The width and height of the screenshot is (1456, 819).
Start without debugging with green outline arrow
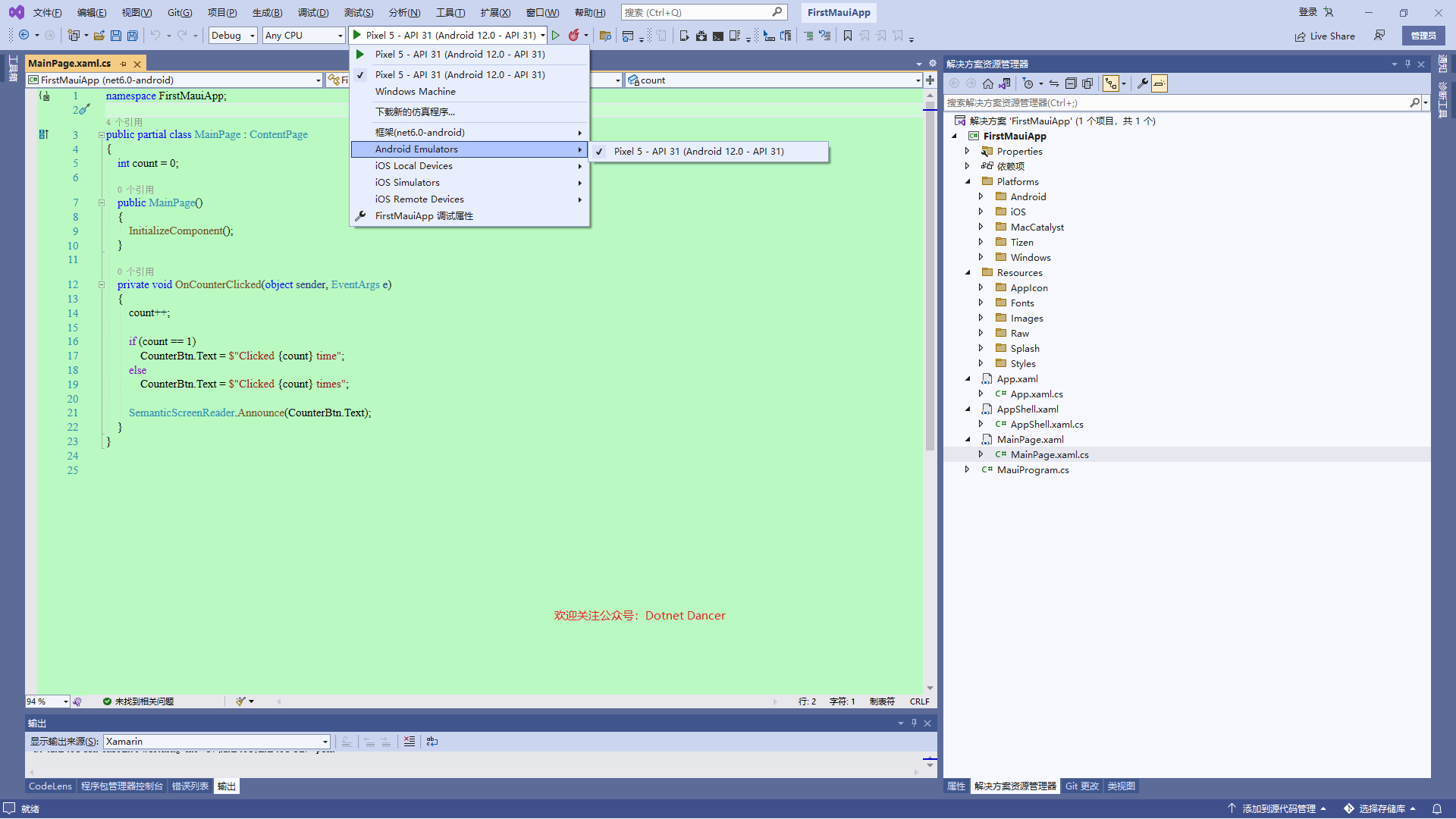[556, 36]
